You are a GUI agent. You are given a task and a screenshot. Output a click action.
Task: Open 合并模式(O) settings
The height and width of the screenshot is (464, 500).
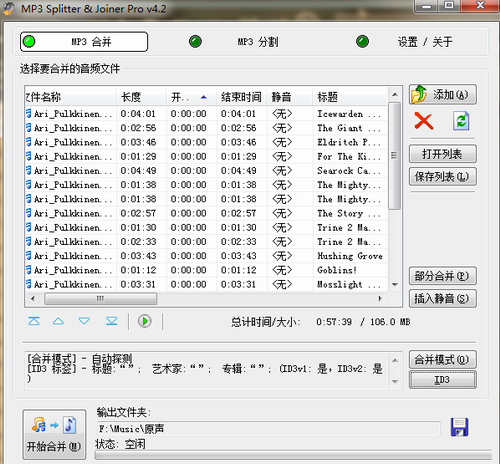click(x=443, y=359)
